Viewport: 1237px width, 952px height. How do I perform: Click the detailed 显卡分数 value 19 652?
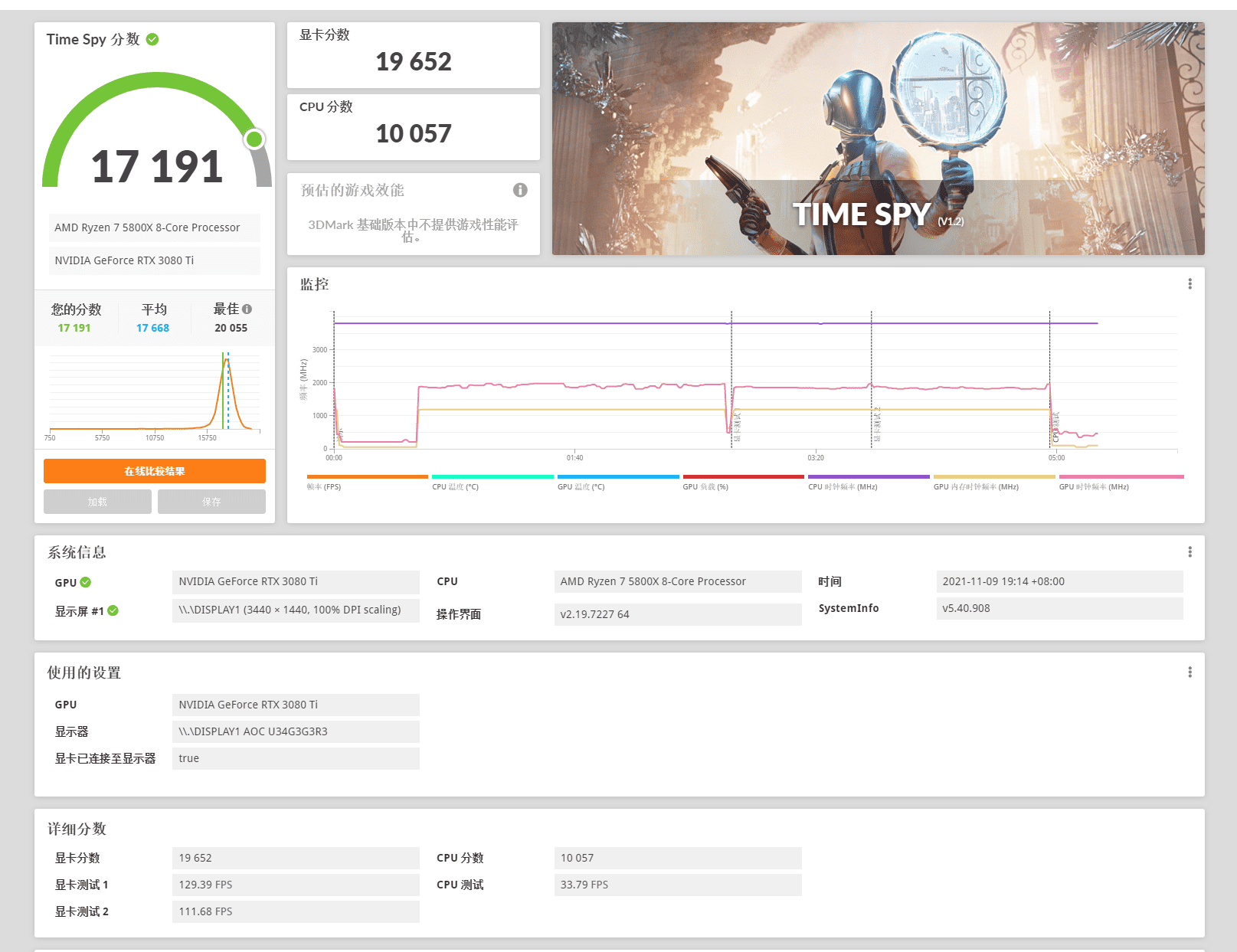tap(296, 858)
